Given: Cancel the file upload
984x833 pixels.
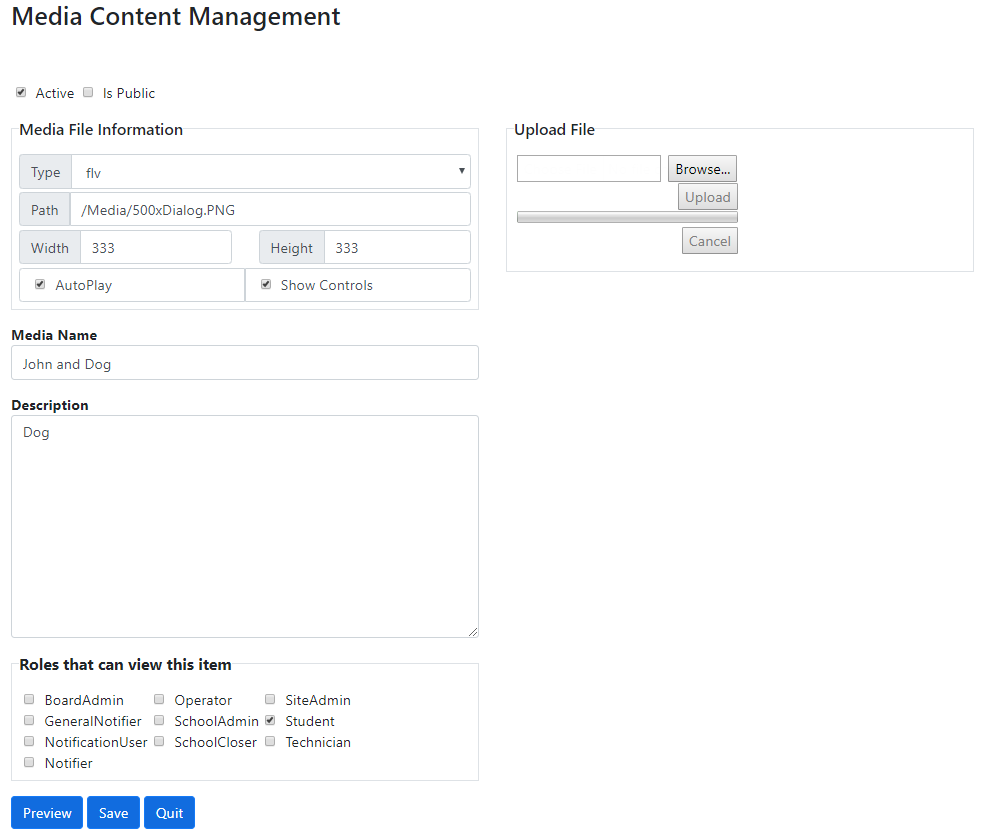Looking at the screenshot, I should [709, 240].
